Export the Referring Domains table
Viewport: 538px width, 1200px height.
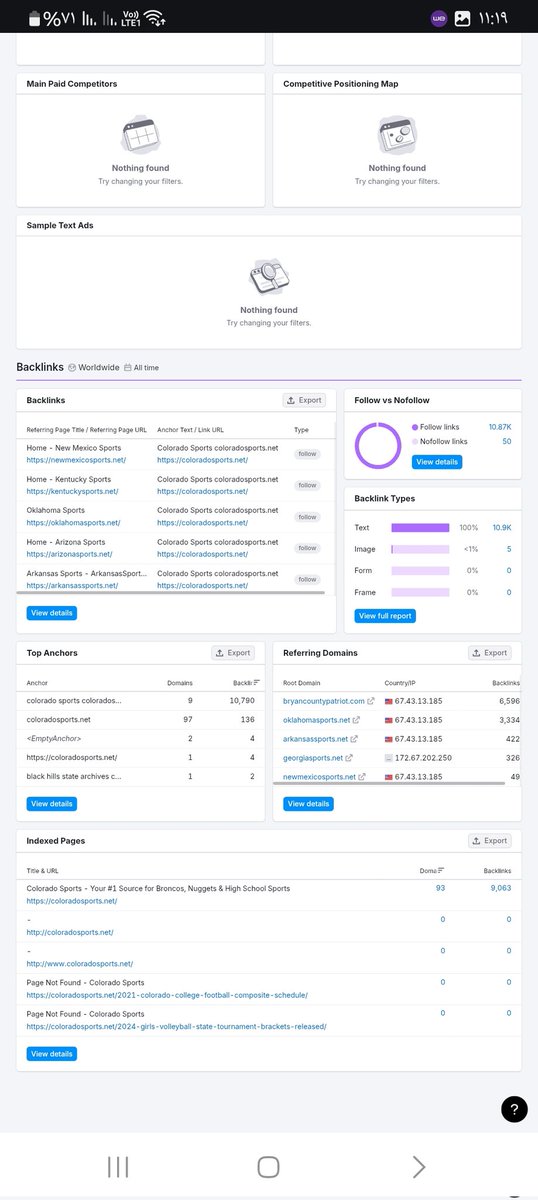point(490,653)
